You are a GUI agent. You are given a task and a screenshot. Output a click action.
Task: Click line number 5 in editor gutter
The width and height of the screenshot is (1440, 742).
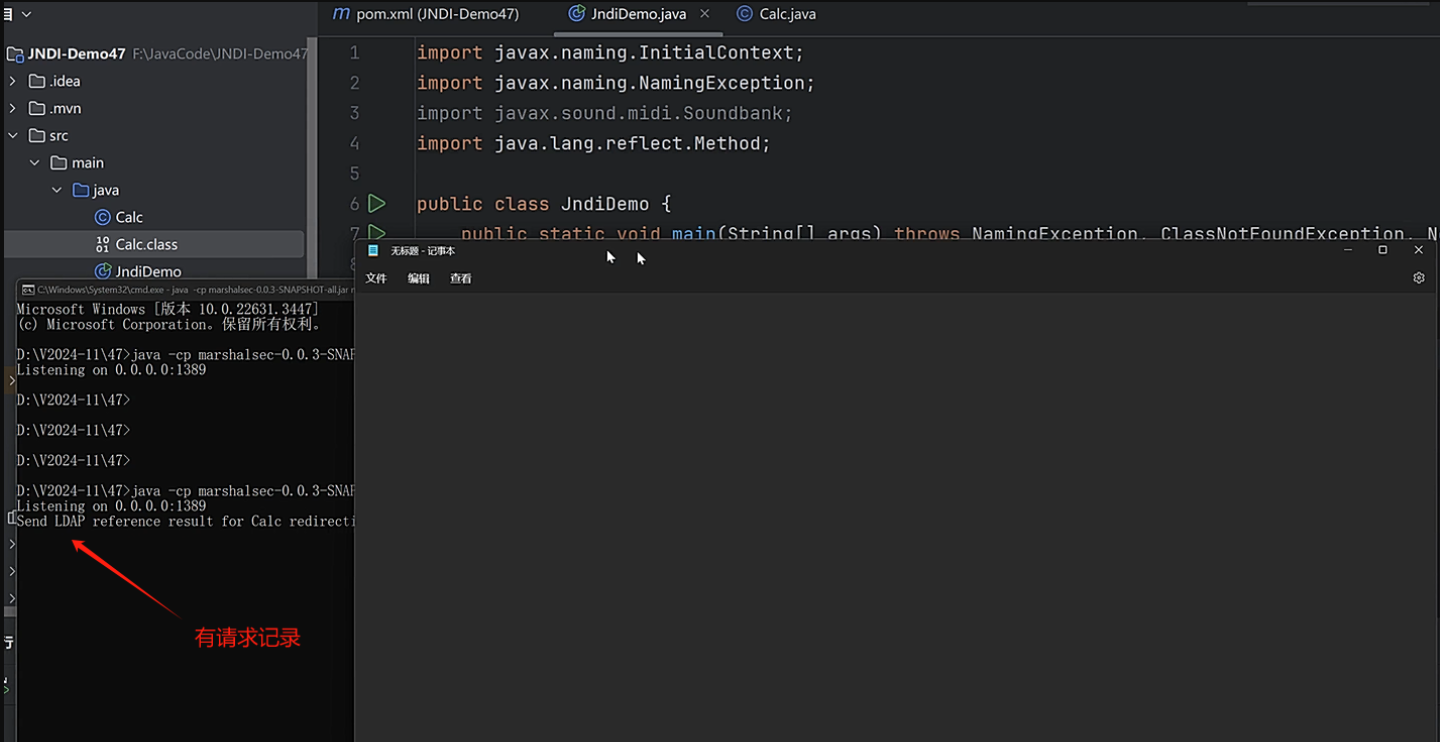click(x=354, y=173)
